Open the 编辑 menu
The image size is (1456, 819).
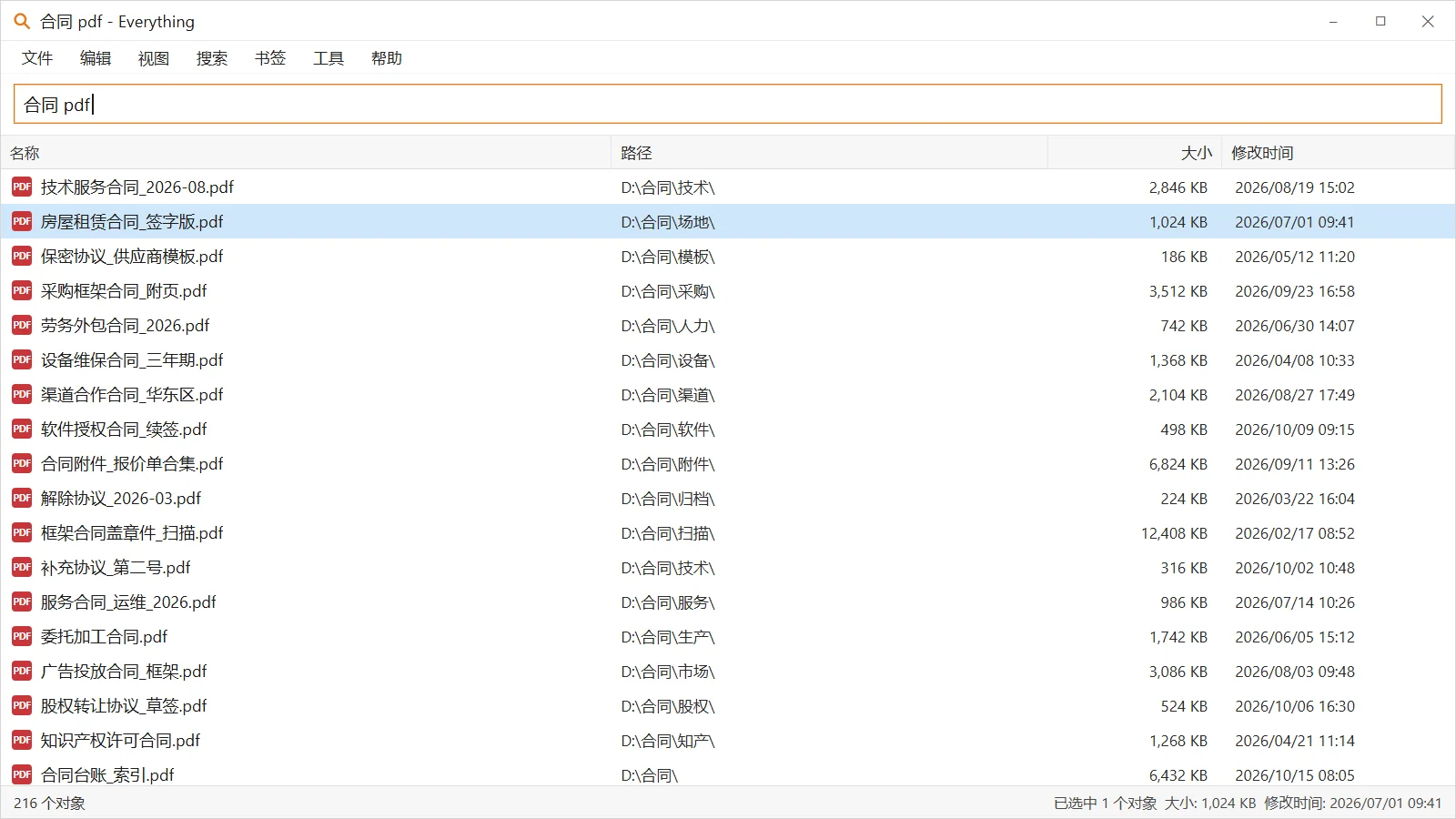point(96,58)
